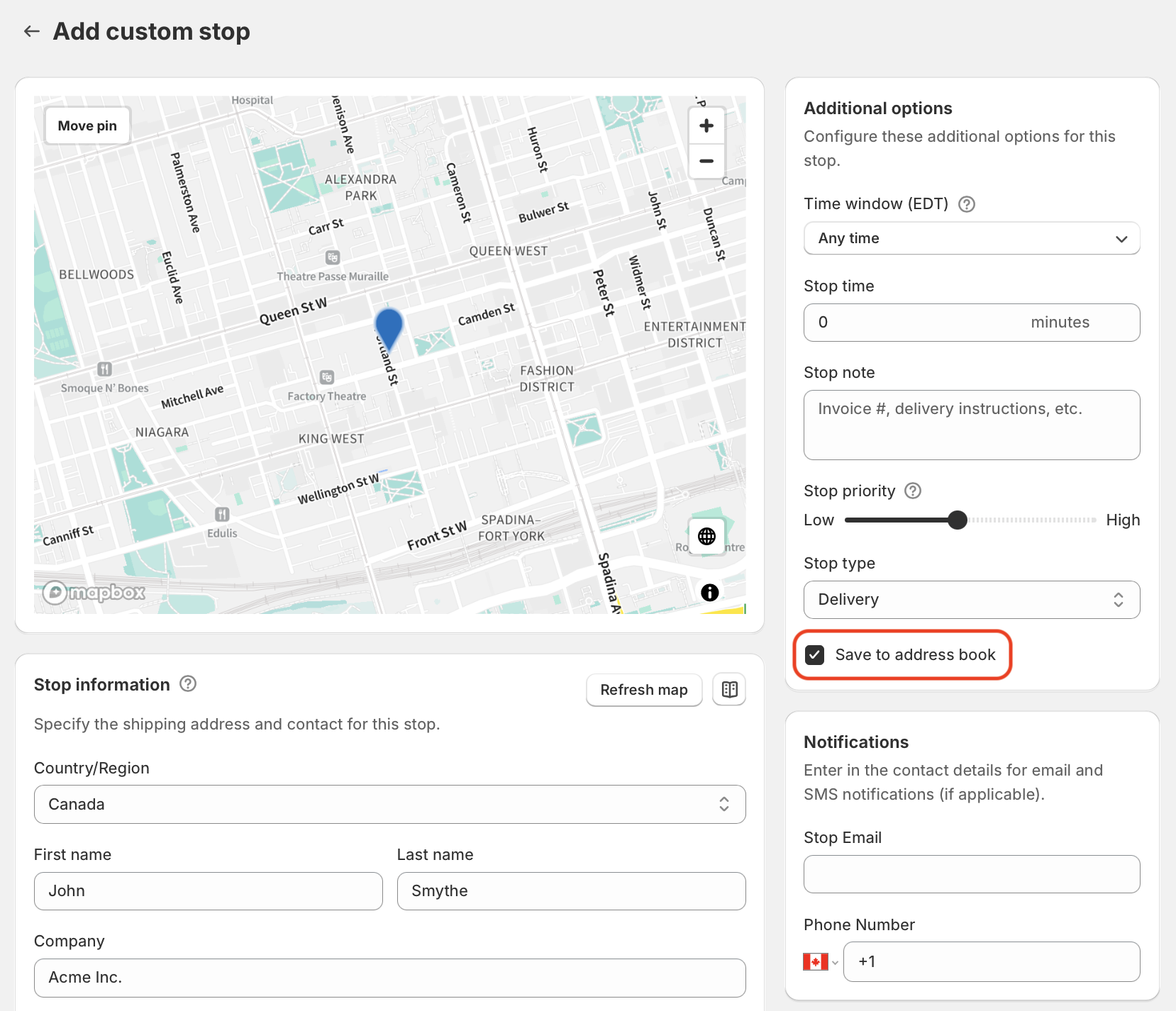Click the Factory Theatre map icon

327,377
